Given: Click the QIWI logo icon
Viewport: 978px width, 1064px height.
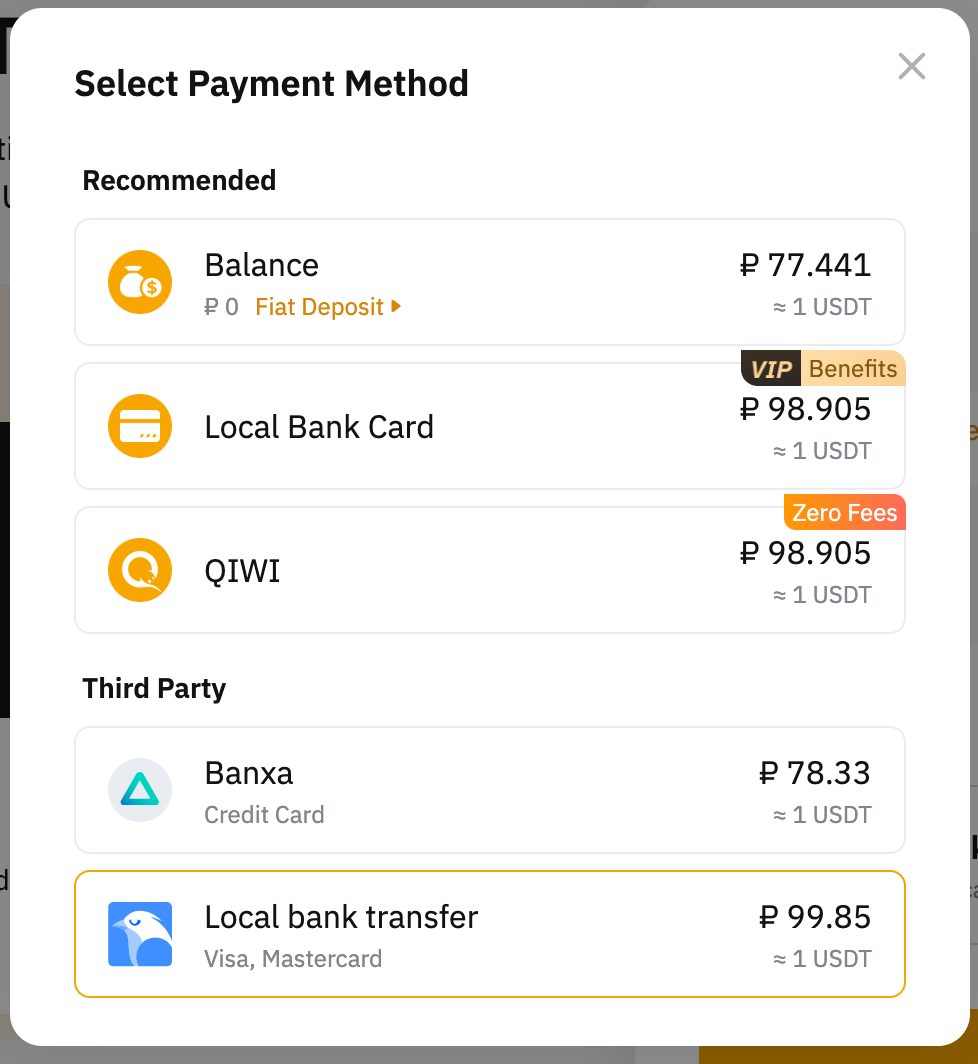Looking at the screenshot, I should coord(140,570).
